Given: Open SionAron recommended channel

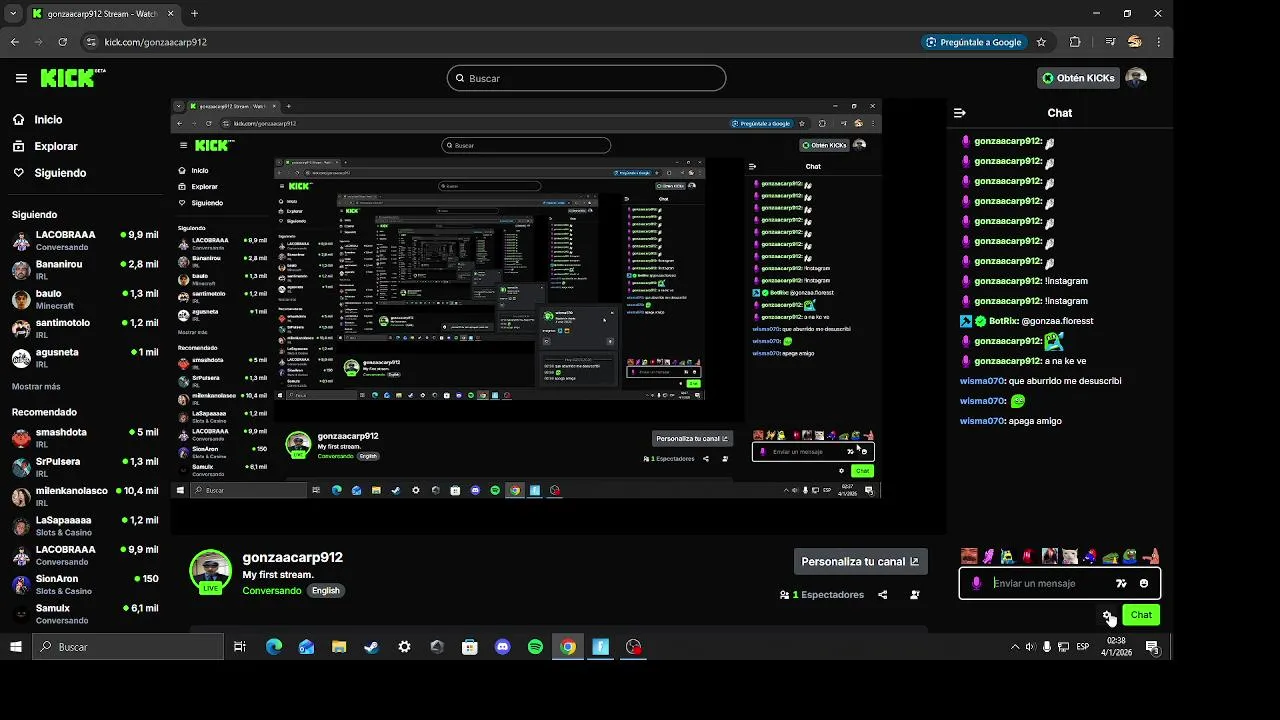Looking at the screenshot, I should click(85, 585).
